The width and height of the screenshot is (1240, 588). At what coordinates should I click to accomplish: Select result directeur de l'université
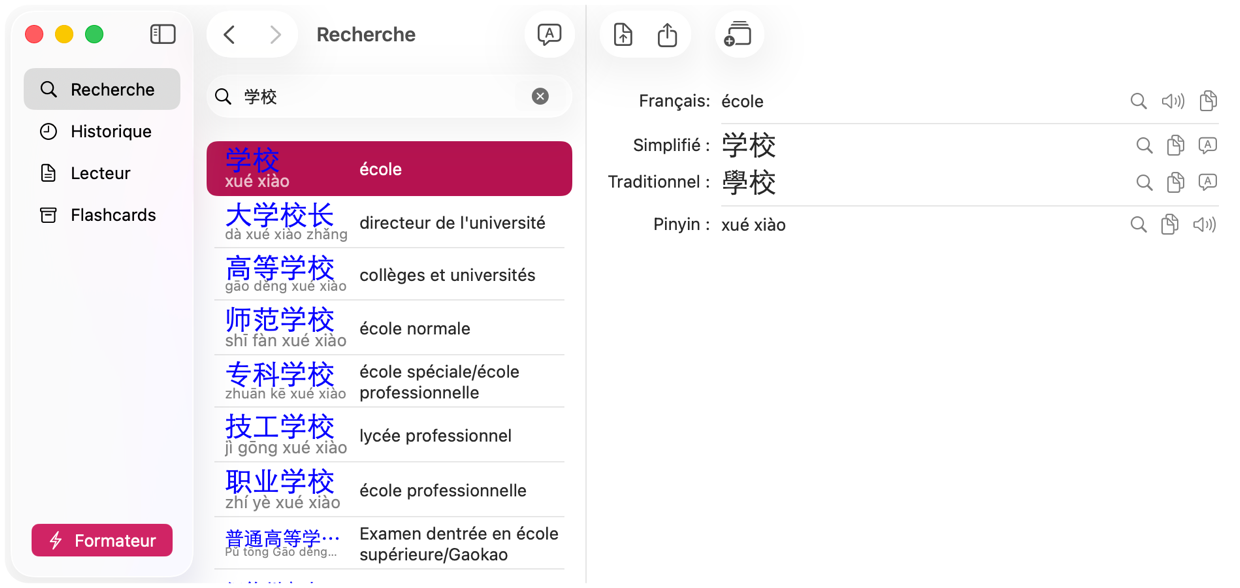coord(389,222)
